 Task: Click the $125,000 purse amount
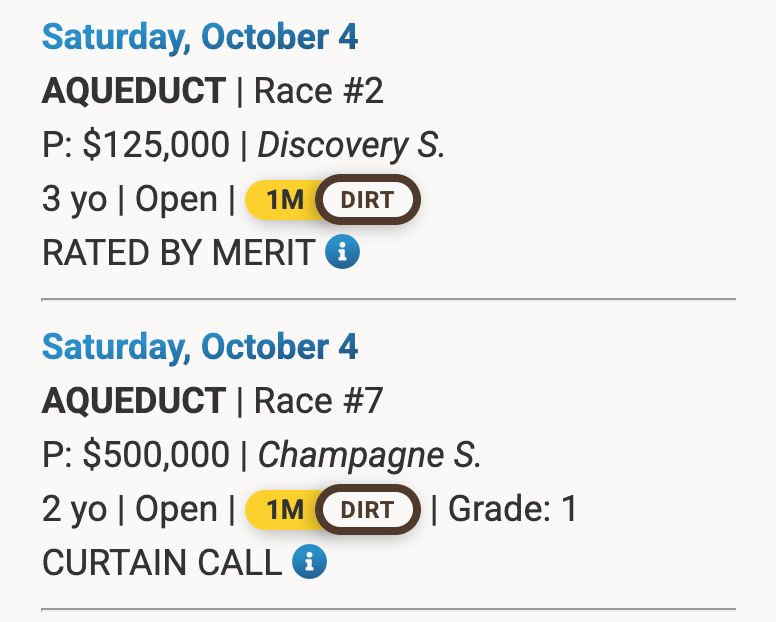click(156, 146)
